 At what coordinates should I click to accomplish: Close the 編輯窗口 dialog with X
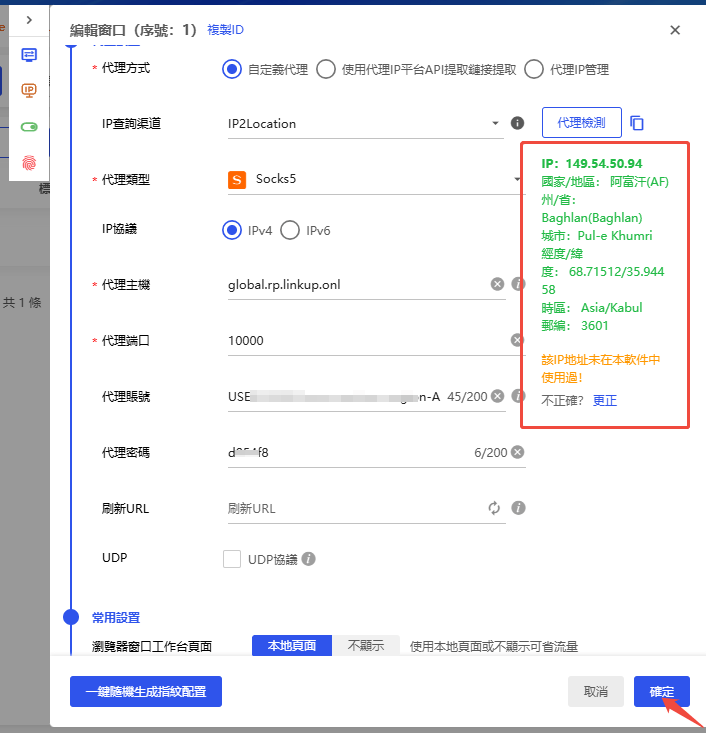pos(675,30)
